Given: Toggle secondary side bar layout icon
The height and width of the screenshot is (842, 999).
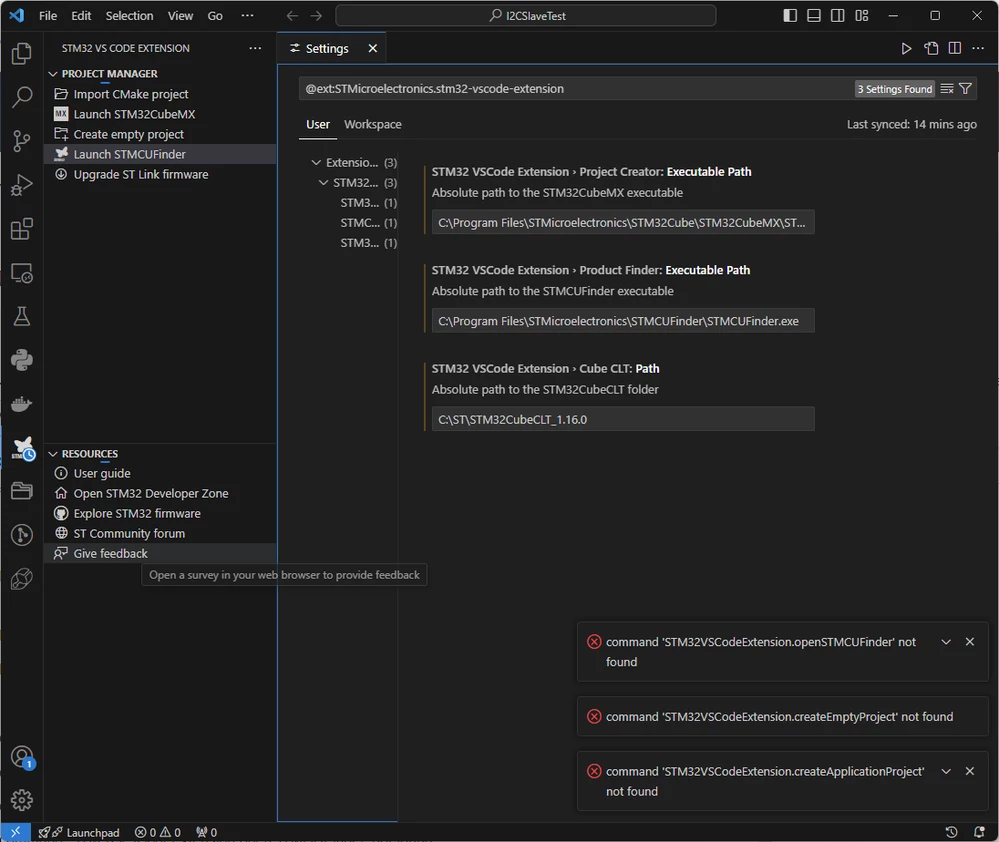Looking at the screenshot, I should point(838,15).
